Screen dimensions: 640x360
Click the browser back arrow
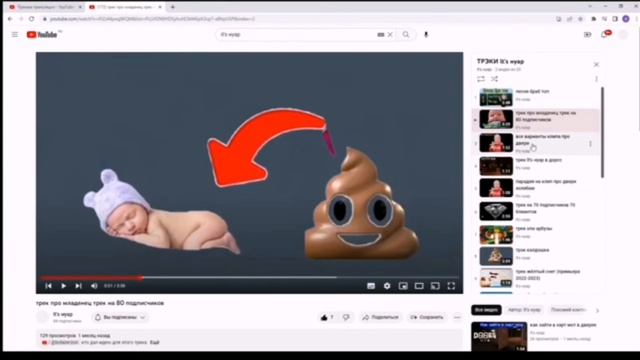(x=10, y=19)
